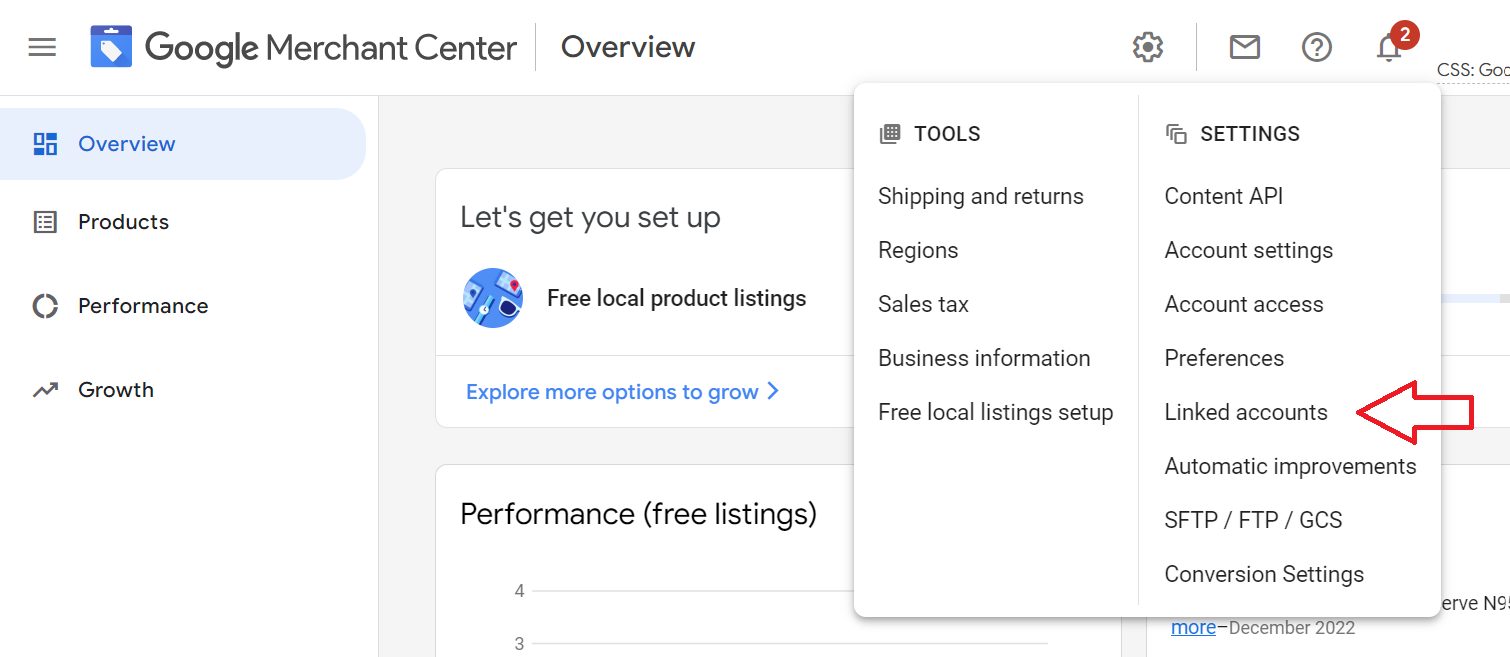The image size is (1510, 657).
Task: Click the Performance donut icon in sidebar
Action: (x=45, y=306)
